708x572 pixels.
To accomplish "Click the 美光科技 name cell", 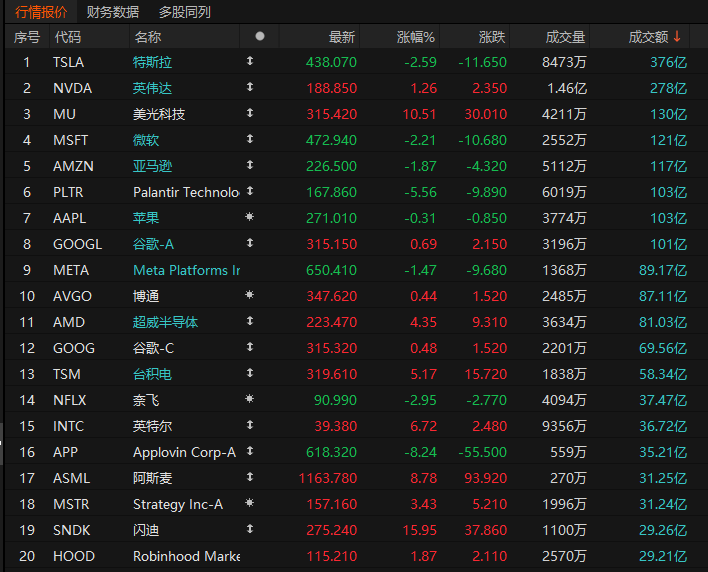I will pyautogui.click(x=159, y=114).
